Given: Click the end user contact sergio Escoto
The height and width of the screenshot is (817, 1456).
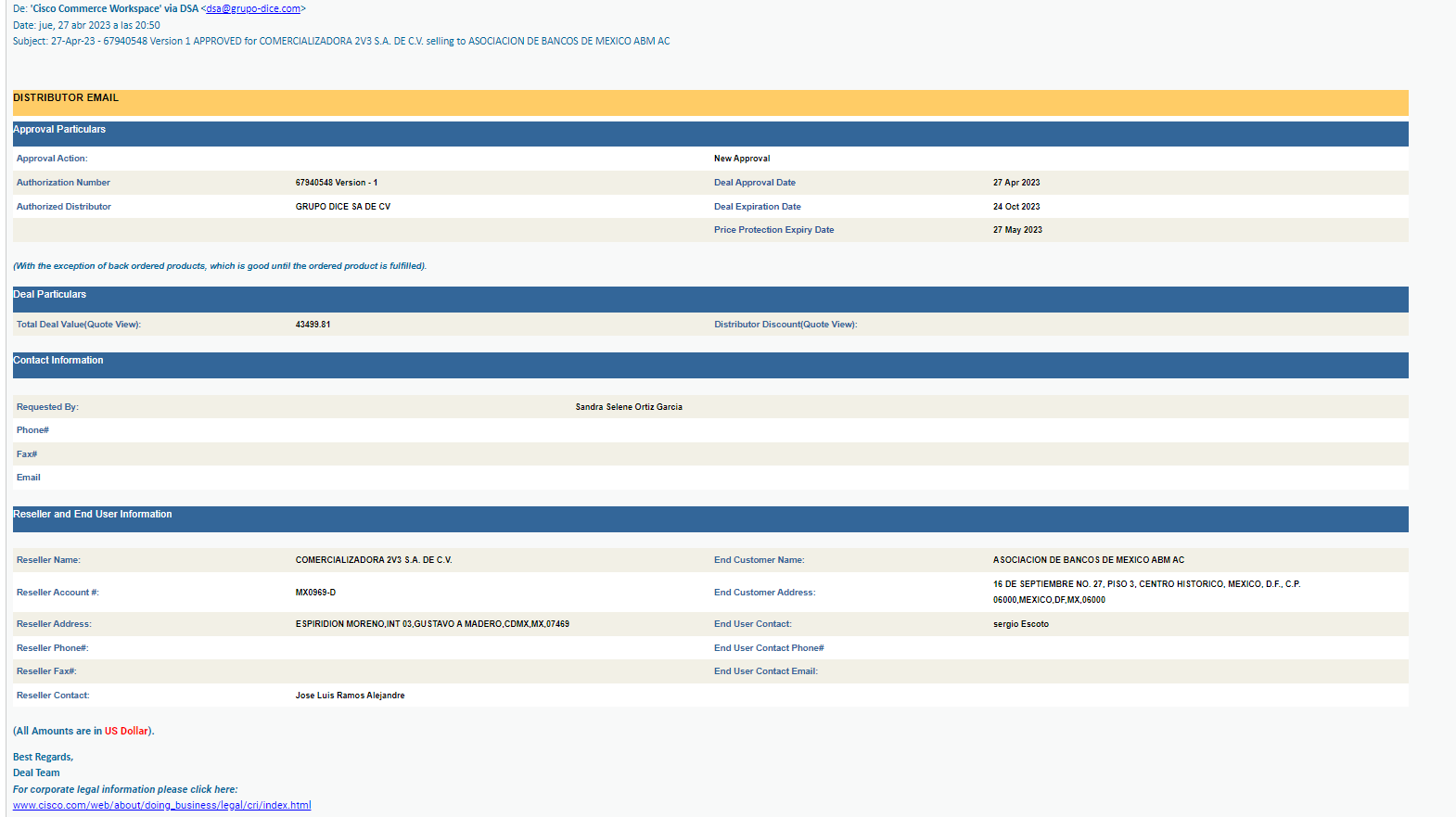Looking at the screenshot, I should pyautogui.click(x=1020, y=624).
